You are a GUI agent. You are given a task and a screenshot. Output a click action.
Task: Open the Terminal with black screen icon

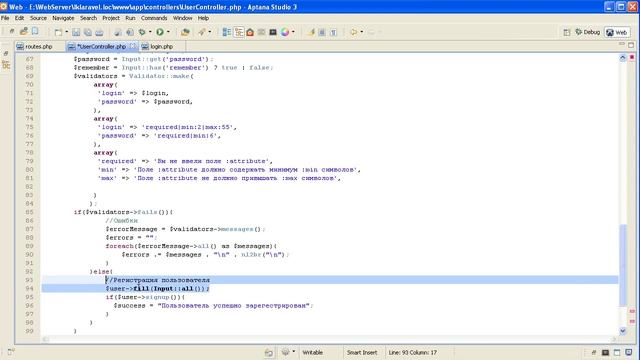coord(273,32)
